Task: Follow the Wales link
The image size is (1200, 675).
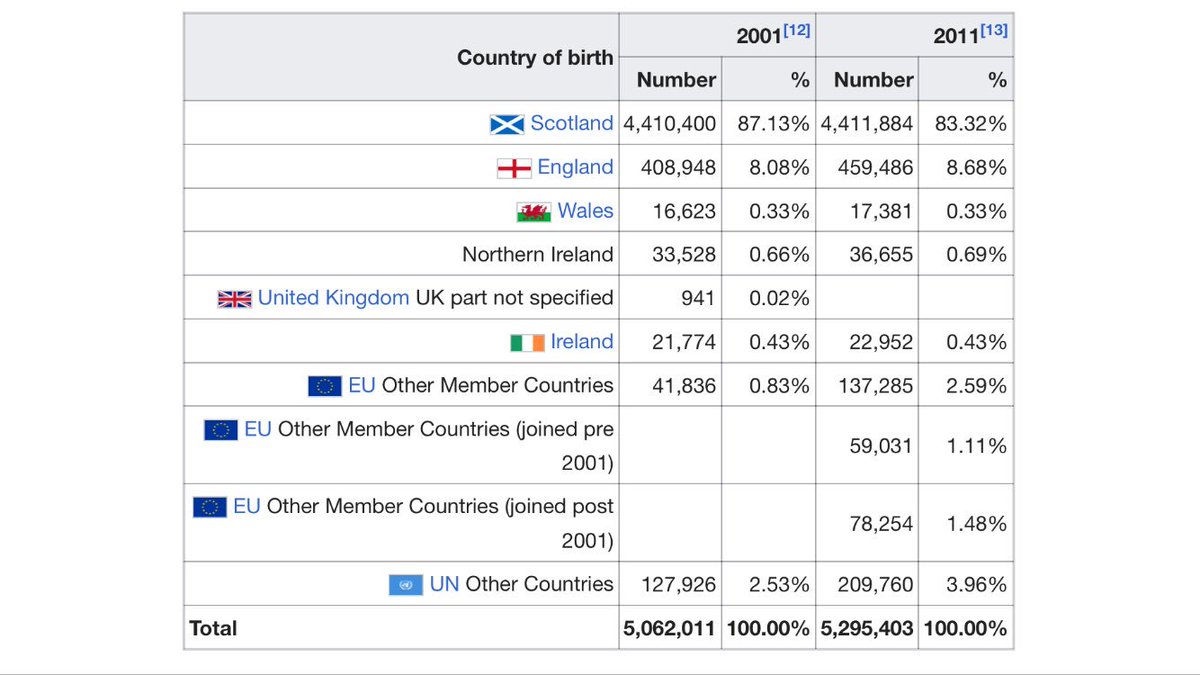Action: [x=586, y=211]
